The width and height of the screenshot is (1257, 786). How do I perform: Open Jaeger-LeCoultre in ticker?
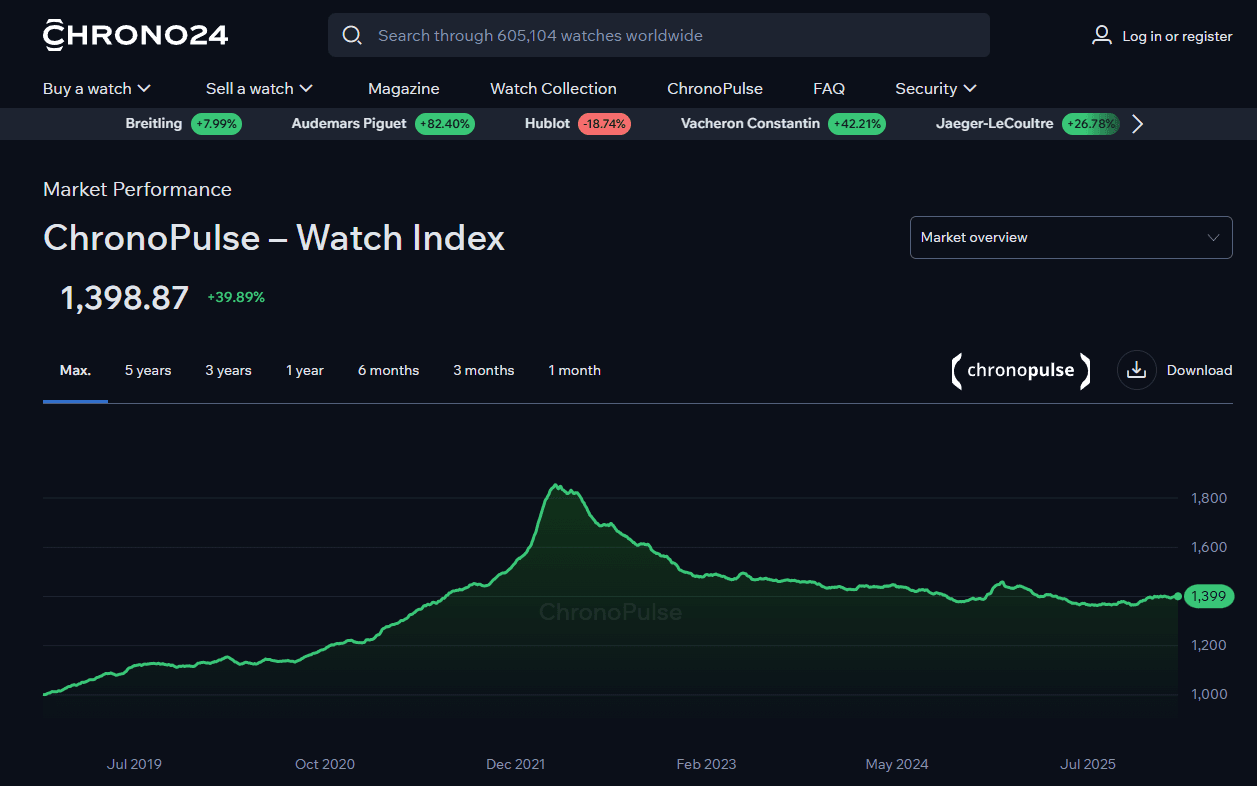click(x=994, y=124)
